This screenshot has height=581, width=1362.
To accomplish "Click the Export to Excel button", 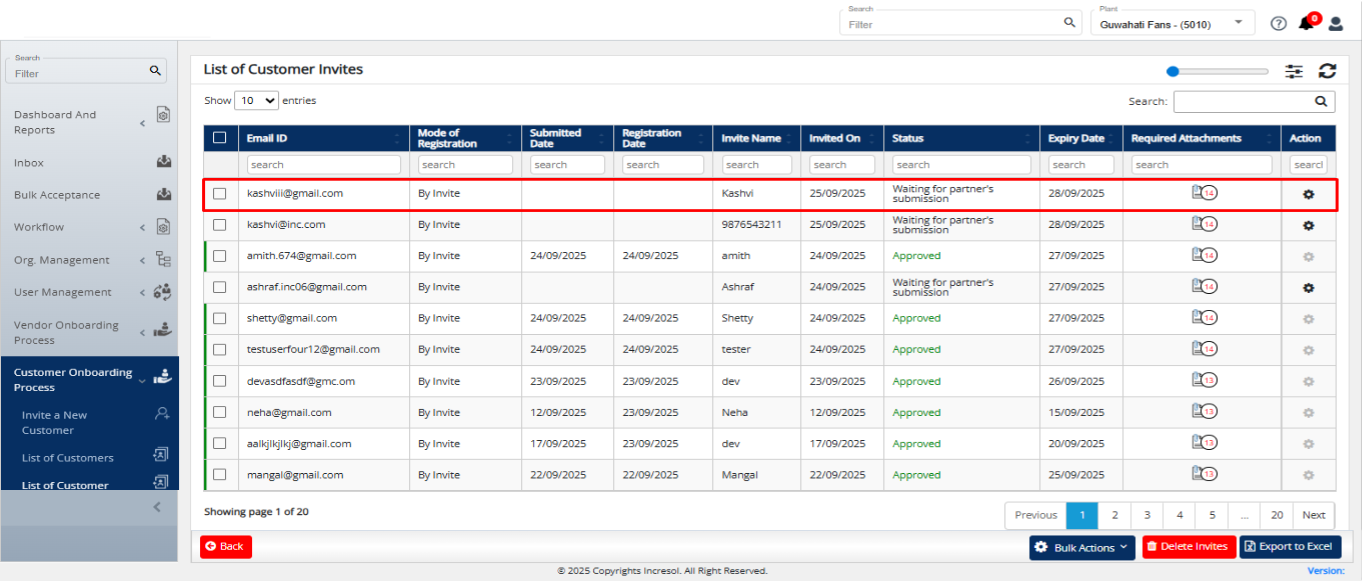I will [1290, 547].
